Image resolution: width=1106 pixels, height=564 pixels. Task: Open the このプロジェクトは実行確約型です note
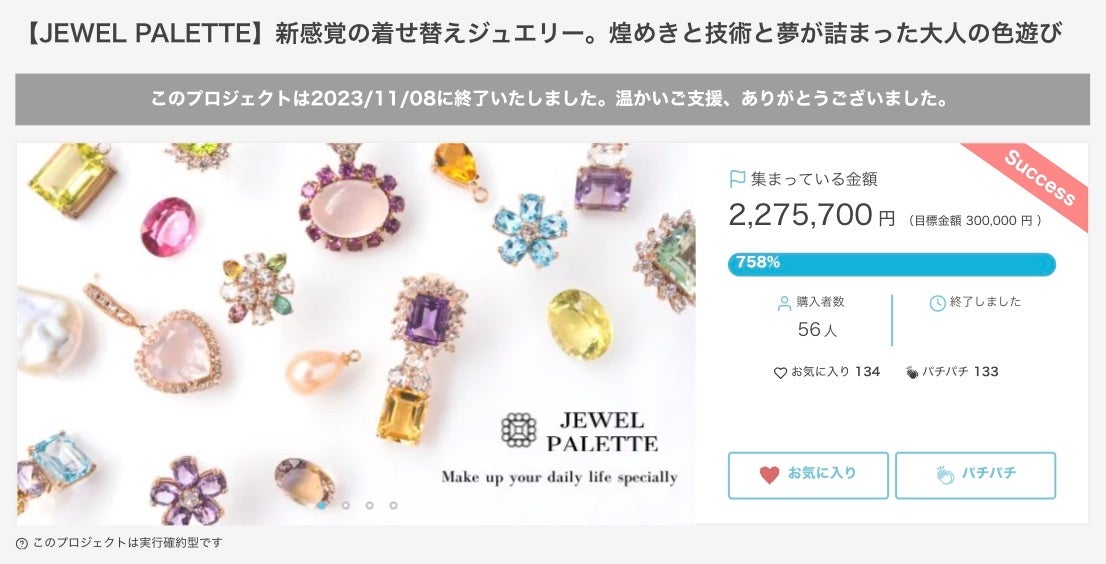(119, 544)
